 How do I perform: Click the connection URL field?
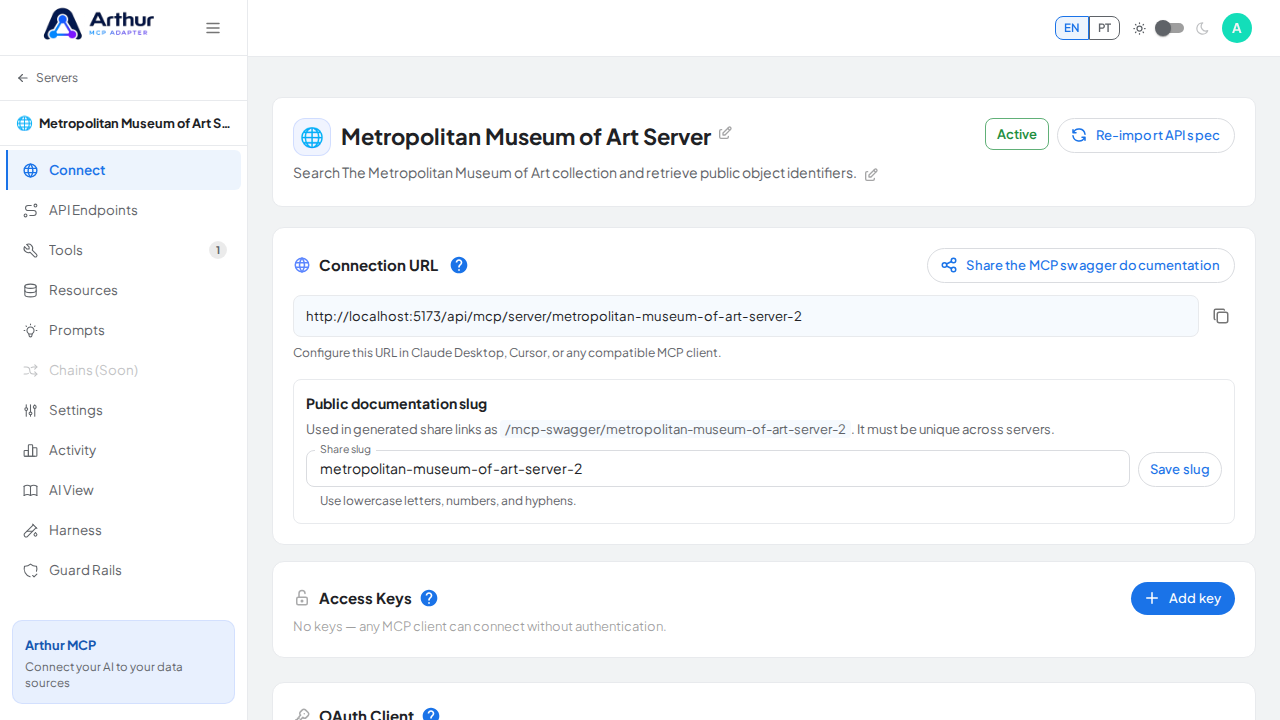pos(746,316)
